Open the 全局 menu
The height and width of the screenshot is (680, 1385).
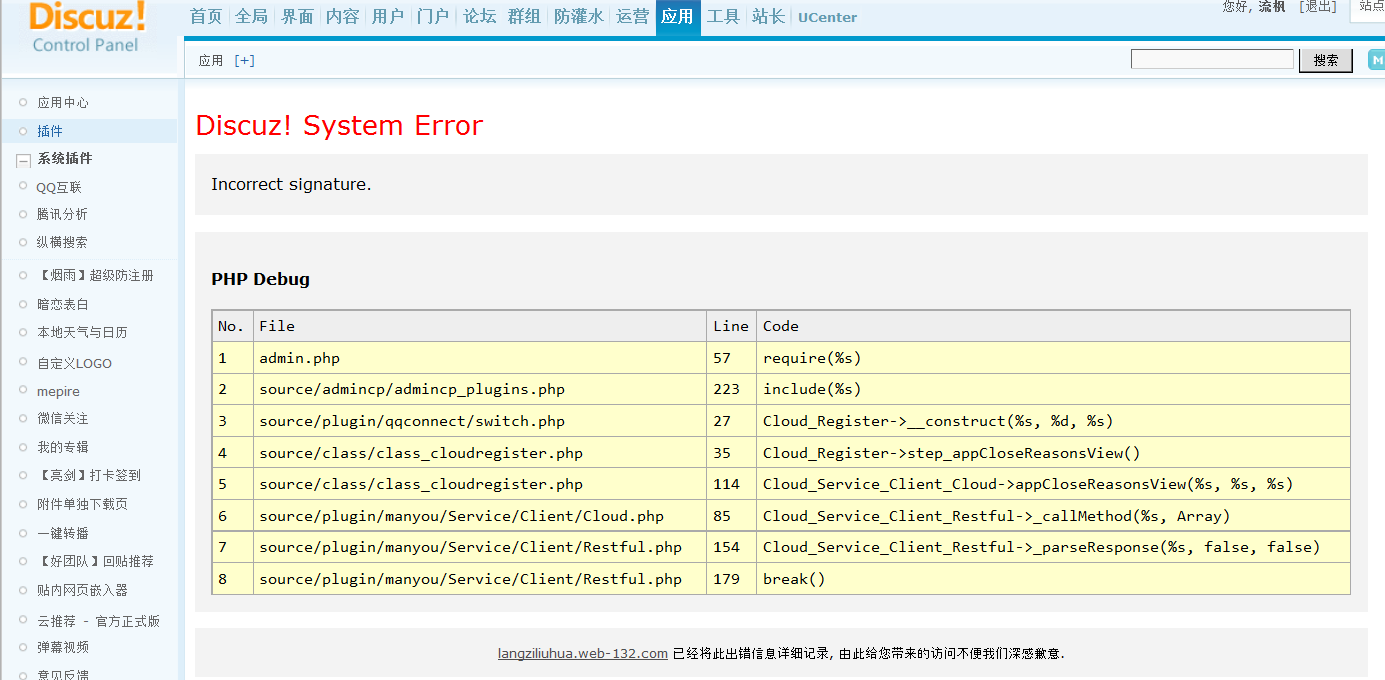251,16
